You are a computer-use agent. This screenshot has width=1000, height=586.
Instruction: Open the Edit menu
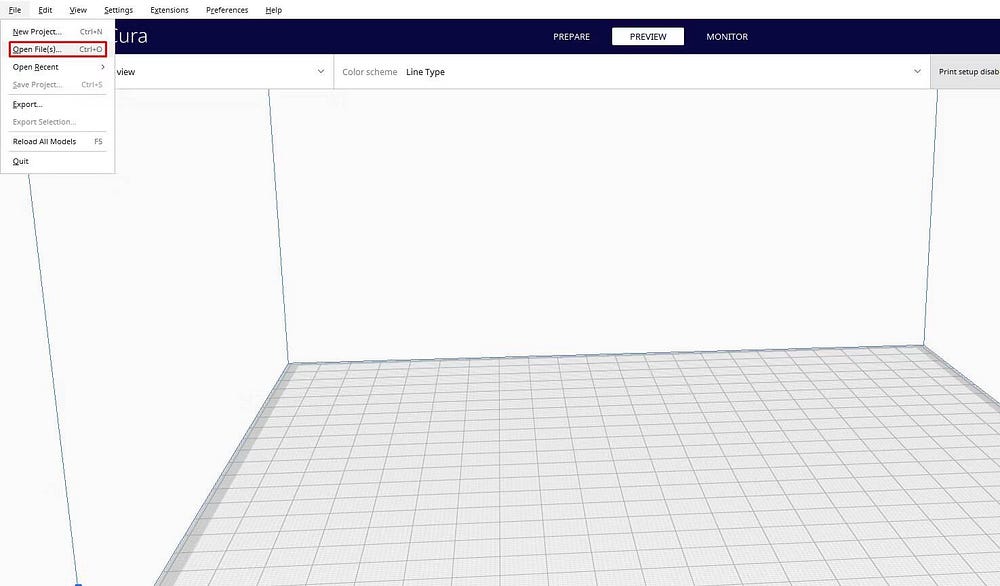point(45,10)
